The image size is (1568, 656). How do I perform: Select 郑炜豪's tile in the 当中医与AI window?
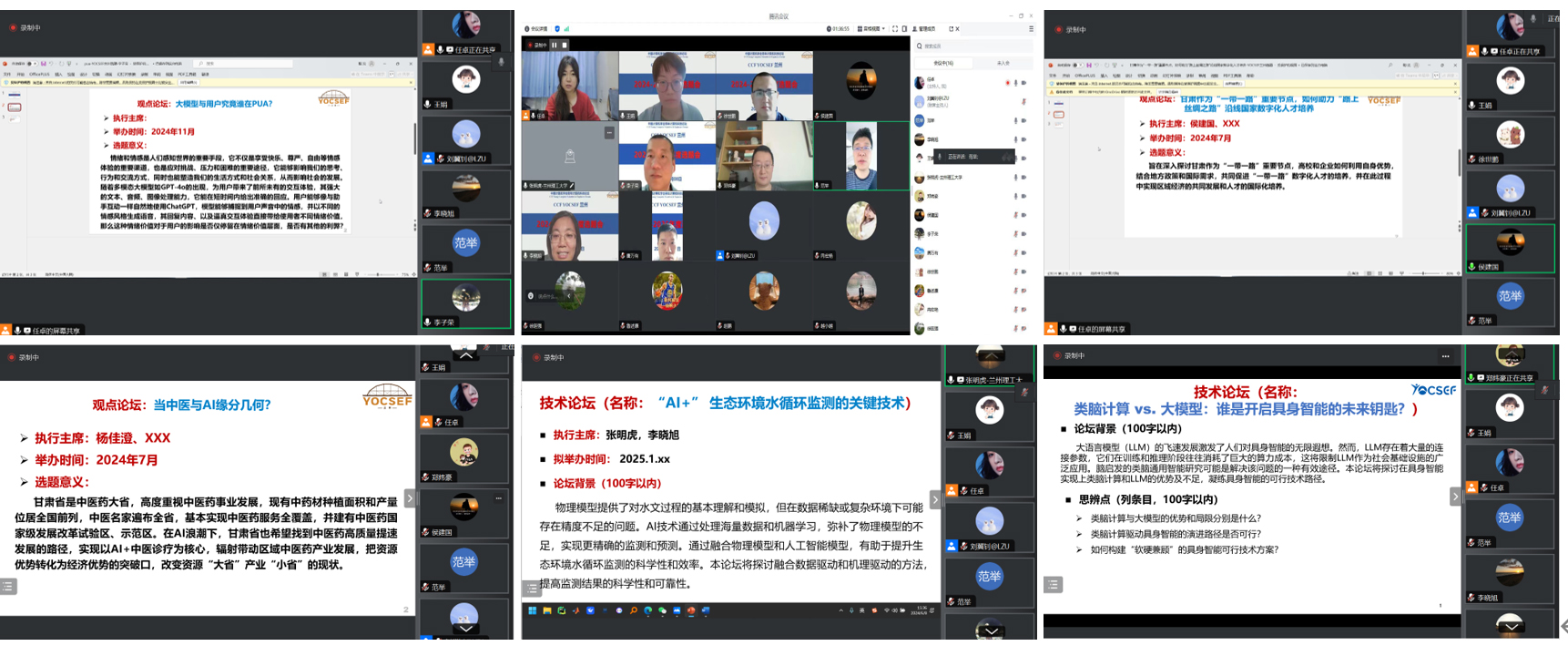tap(464, 458)
